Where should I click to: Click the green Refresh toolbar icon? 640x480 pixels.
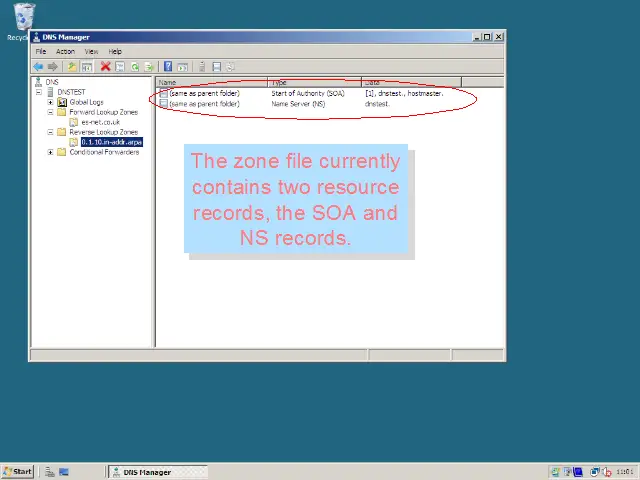pos(135,67)
